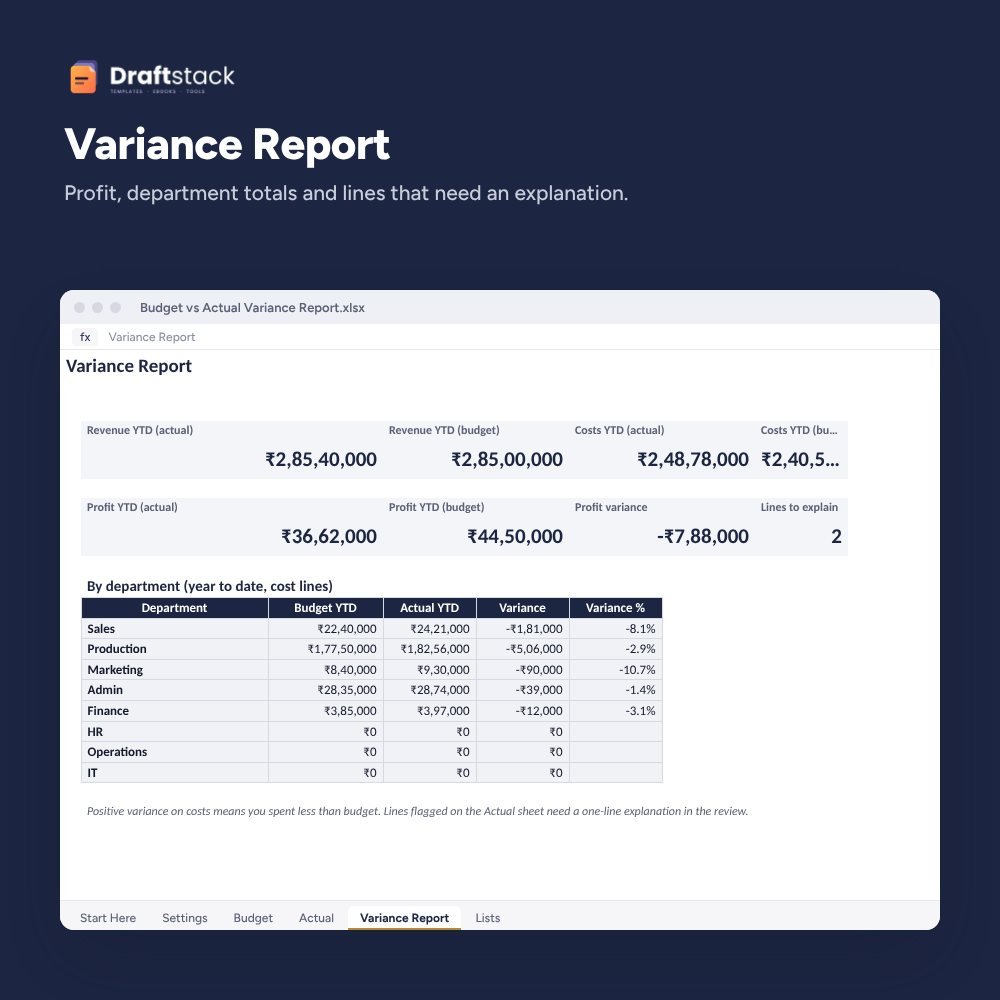Select Production actual cell ₹1,82,56,000
This screenshot has width=1000, height=1000.
430,649
